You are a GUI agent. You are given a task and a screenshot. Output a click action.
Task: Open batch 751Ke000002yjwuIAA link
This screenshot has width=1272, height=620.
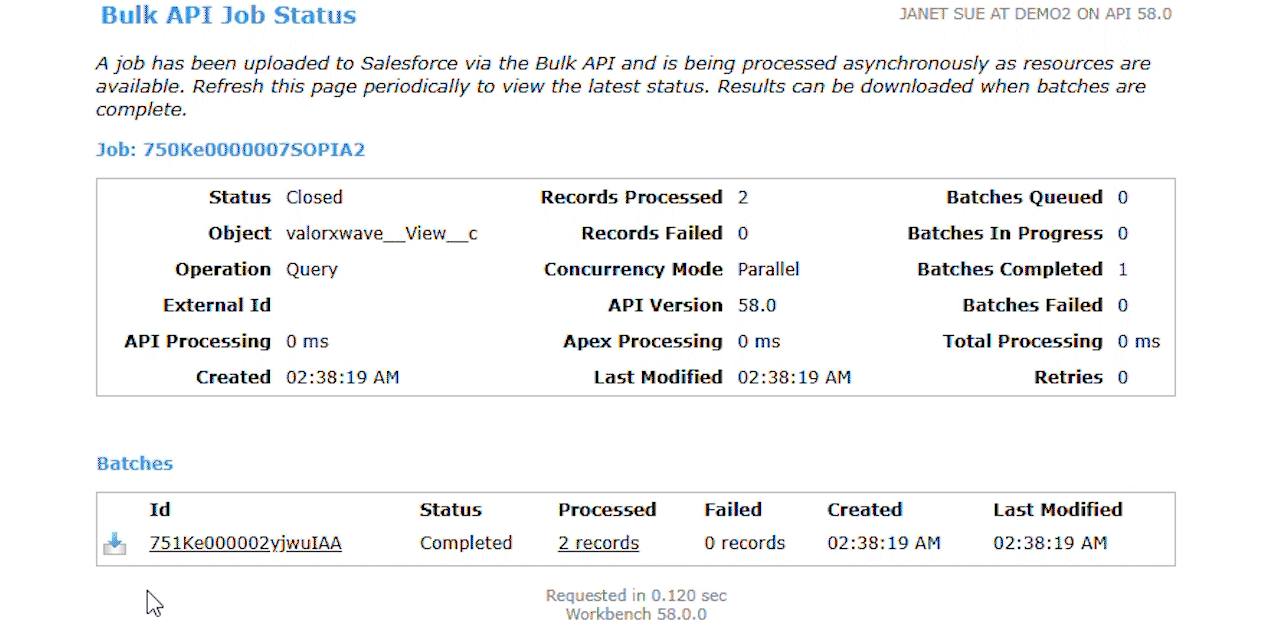pyautogui.click(x=245, y=543)
